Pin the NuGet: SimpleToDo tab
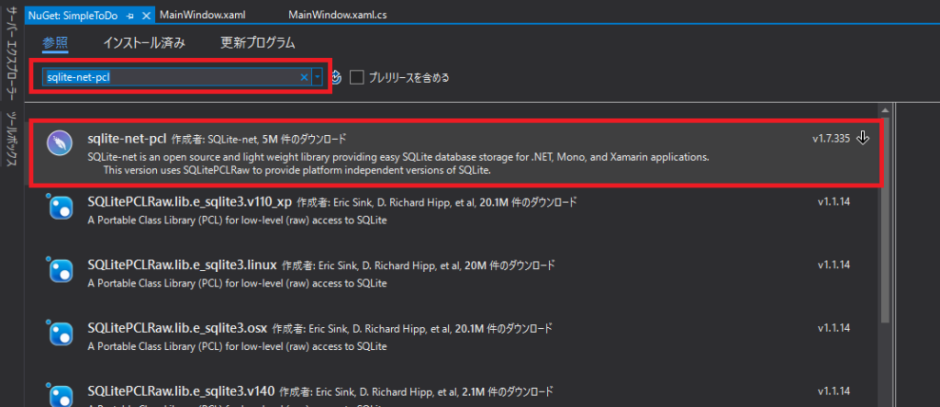Screen dimensions: 940x407 point(130,16)
